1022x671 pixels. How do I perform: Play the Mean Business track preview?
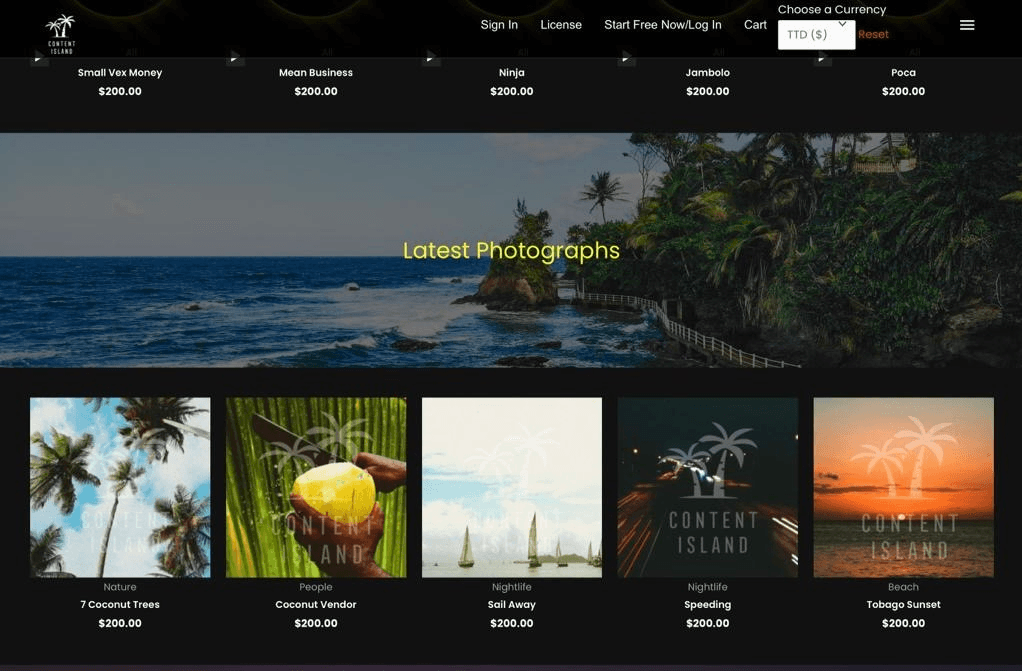tap(235, 58)
